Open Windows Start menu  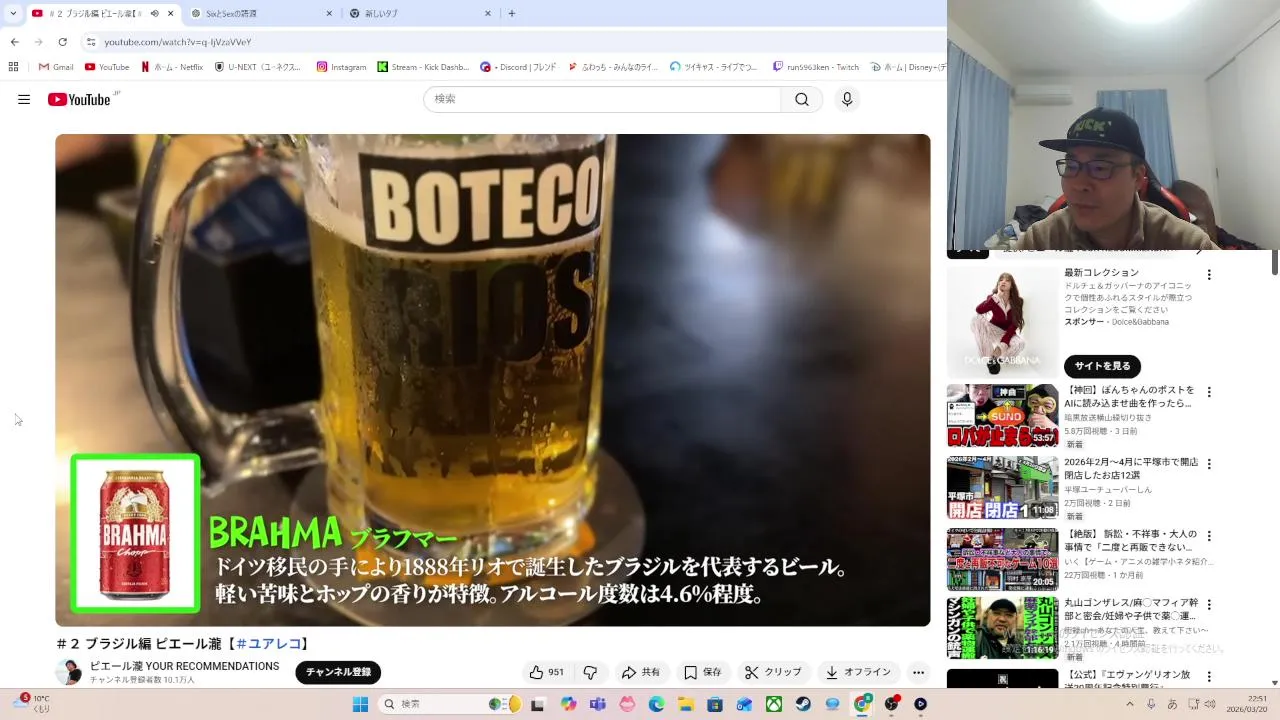(x=360, y=704)
